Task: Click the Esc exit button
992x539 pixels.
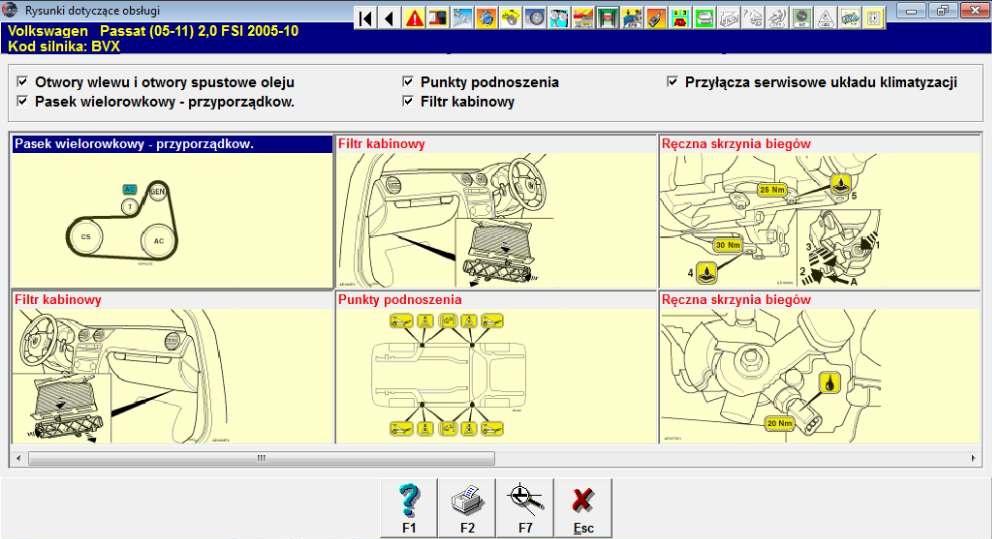Action: pyautogui.click(x=583, y=508)
